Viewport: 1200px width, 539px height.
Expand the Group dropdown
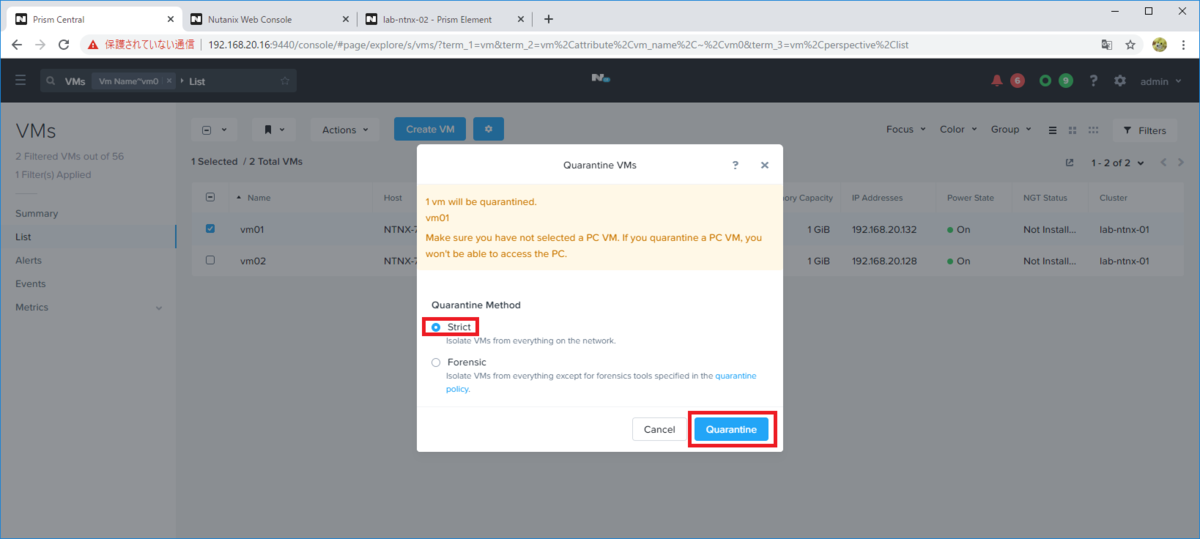(x=1011, y=129)
